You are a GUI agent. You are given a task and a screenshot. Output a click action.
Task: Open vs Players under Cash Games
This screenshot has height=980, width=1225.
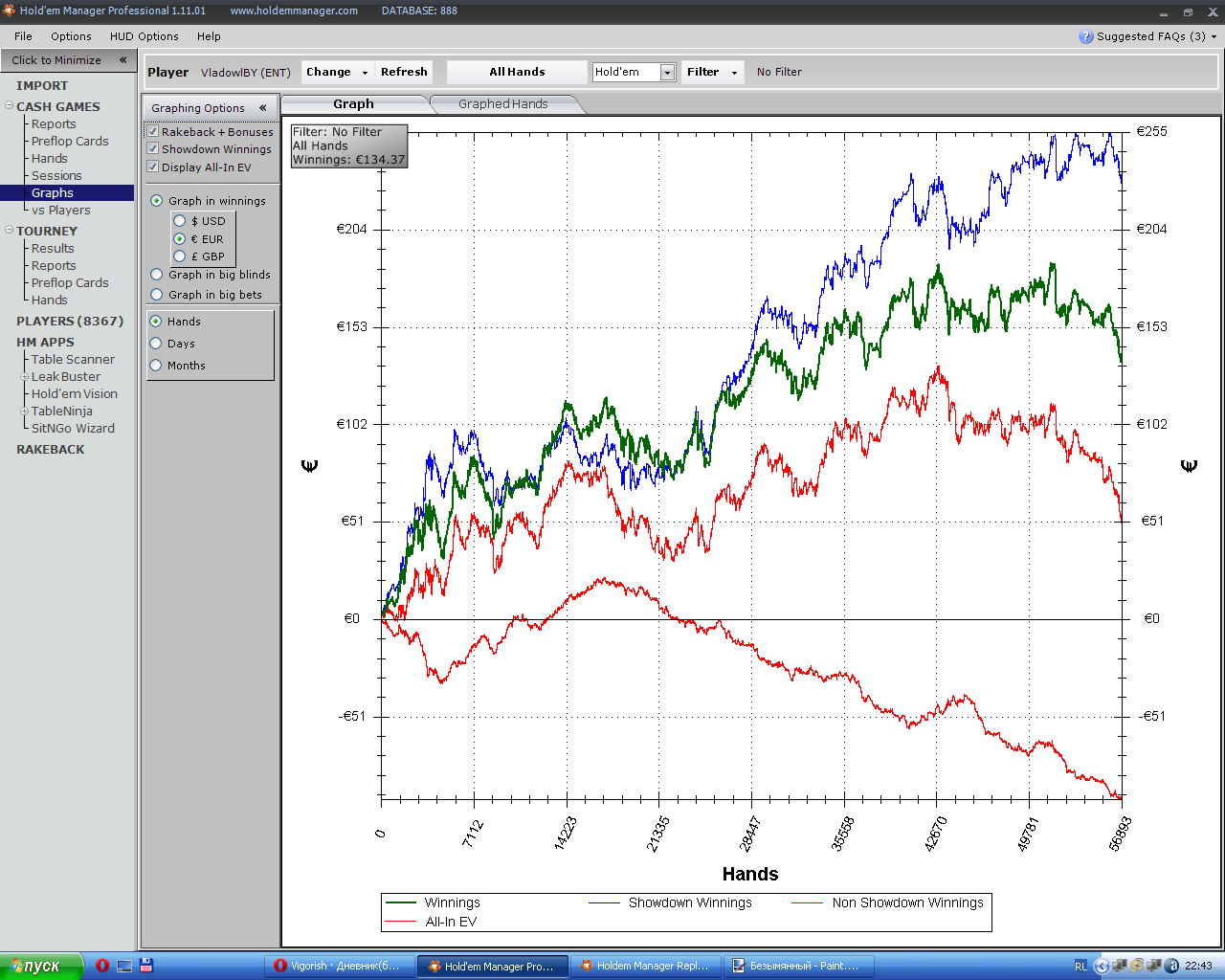coord(60,211)
